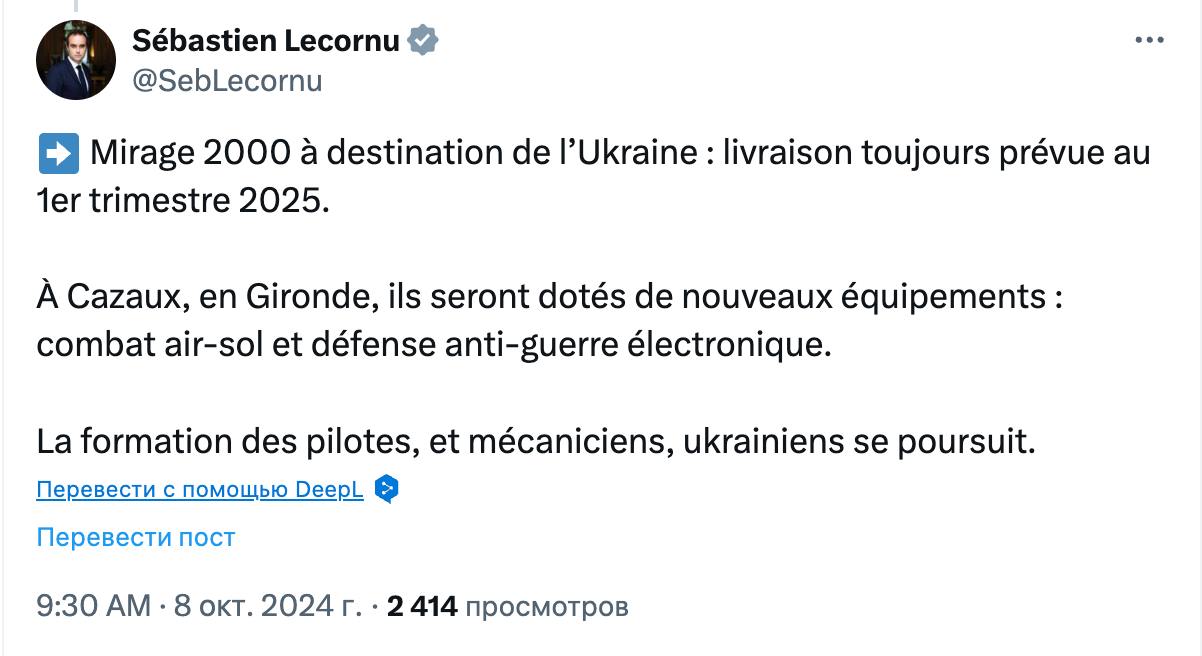Click the "Перевести пост" link
1202x656 pixels.
click(135, 537)
